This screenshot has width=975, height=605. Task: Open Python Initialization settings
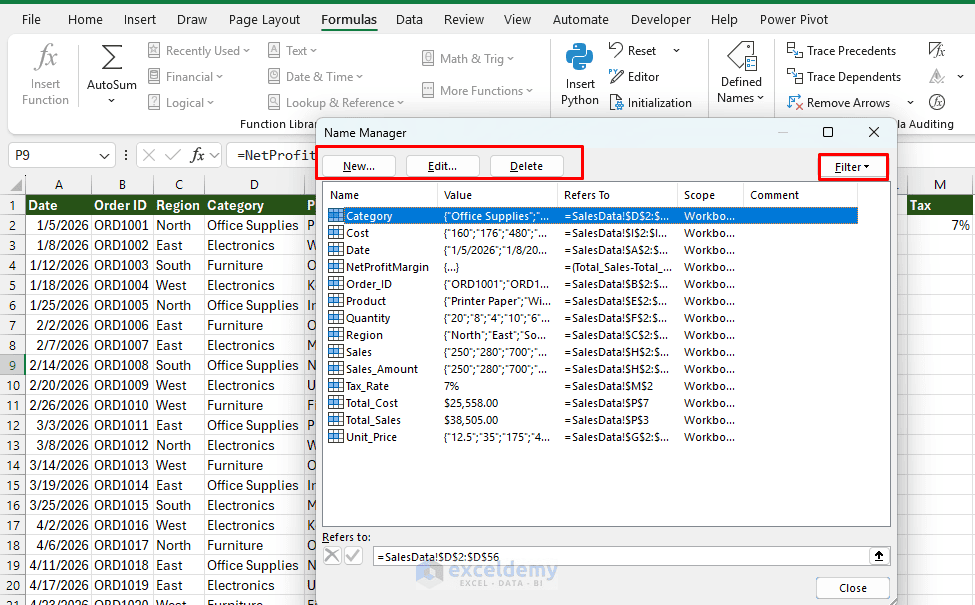point(650,103)
